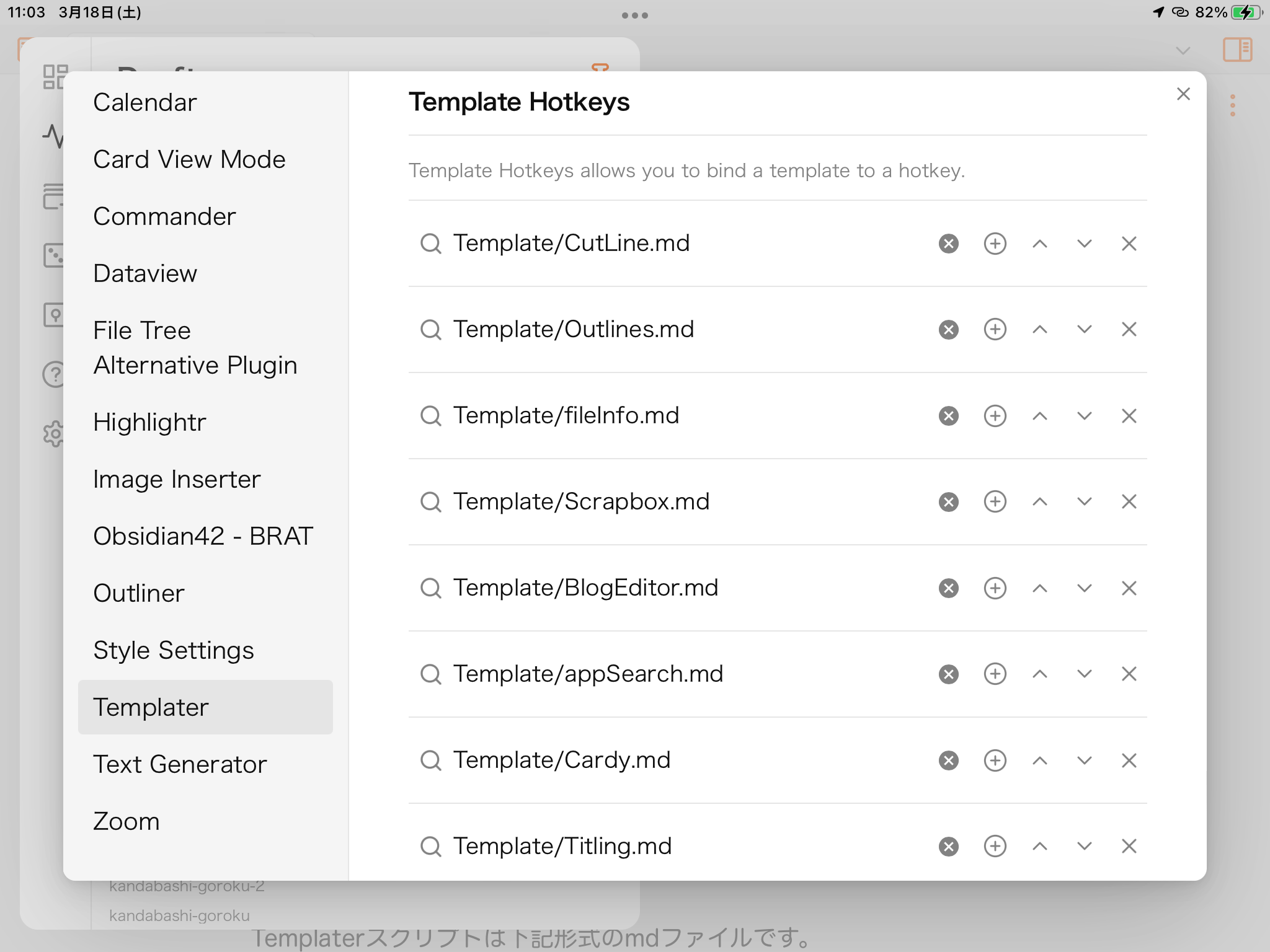Open Text Generator plugin options
1270x952 pixels.
click(180, 764)
